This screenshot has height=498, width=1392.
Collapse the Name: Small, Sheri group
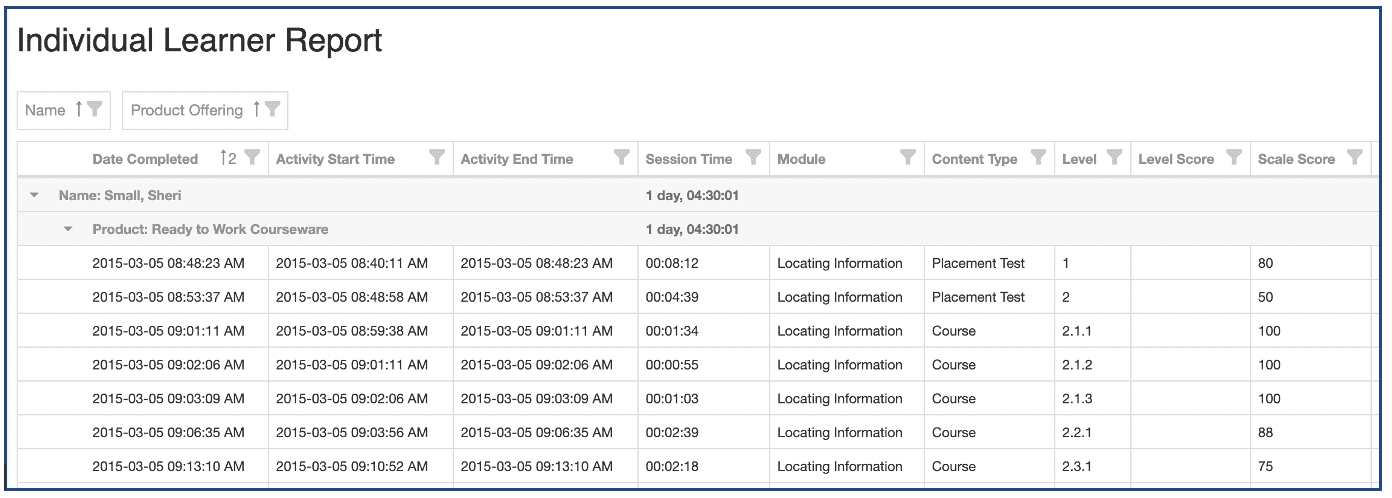tap(35, 196)
